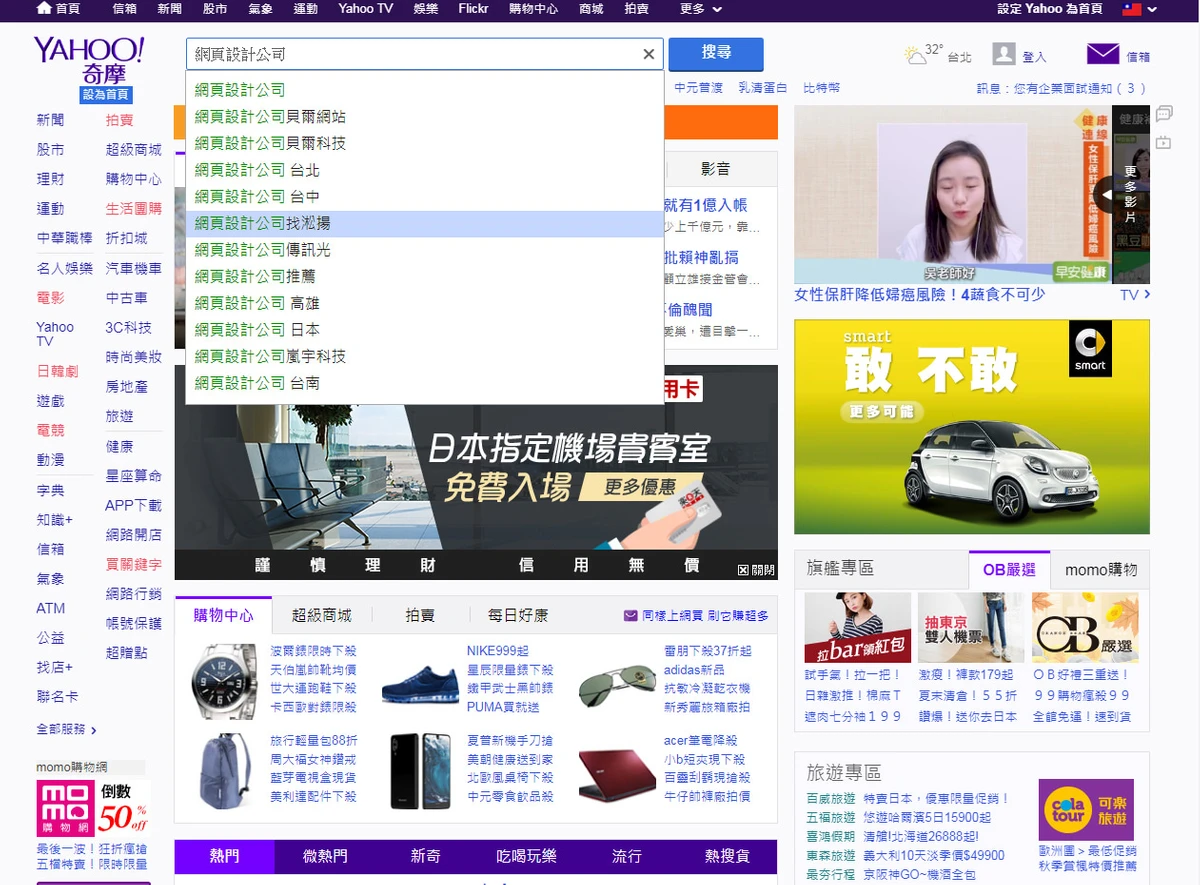Open the weather sun icon for Taipei
1200x885 pixels.
coord(914,54)
